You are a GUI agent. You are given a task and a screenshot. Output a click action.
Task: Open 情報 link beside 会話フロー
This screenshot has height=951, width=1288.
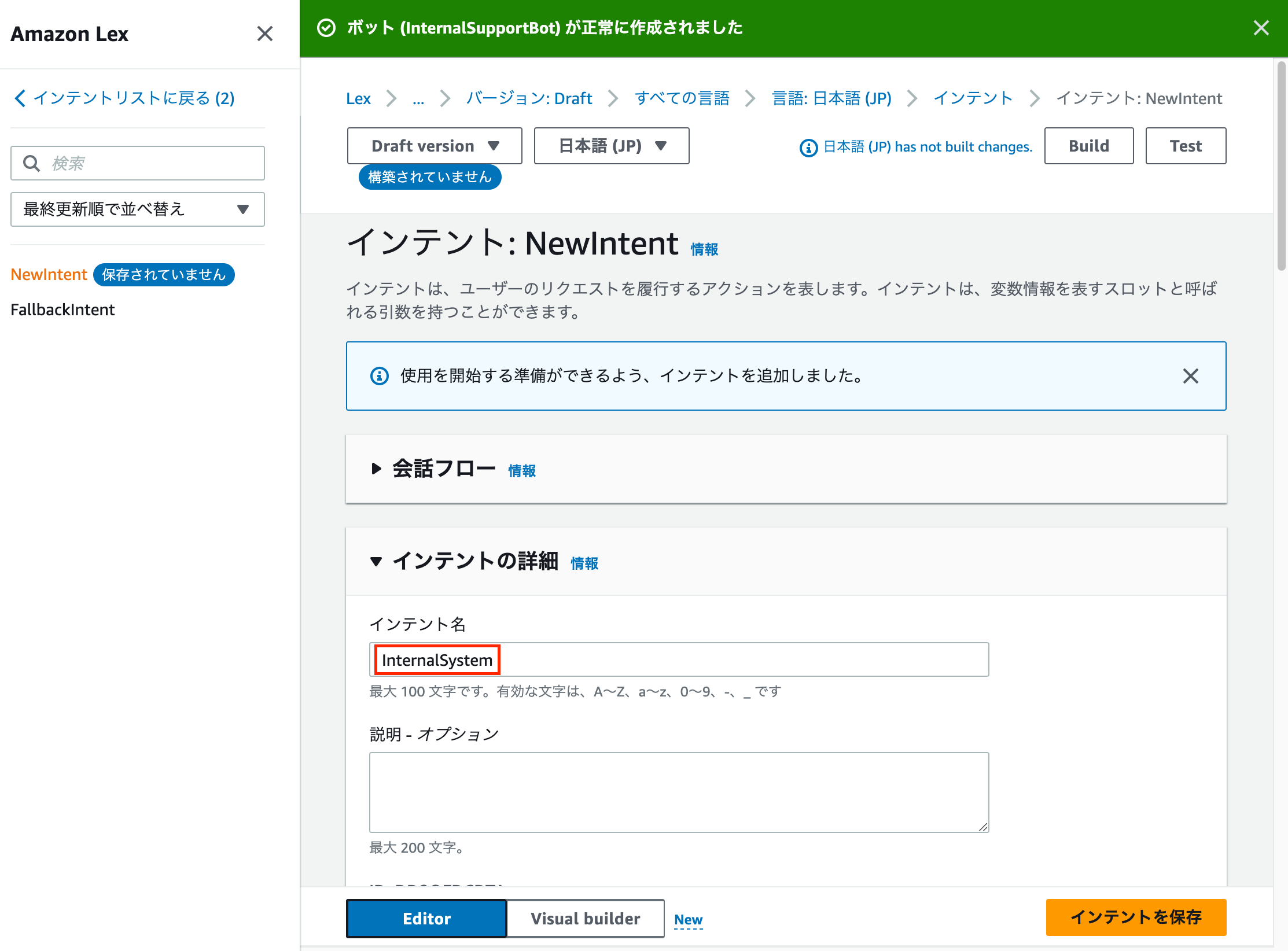522,471
